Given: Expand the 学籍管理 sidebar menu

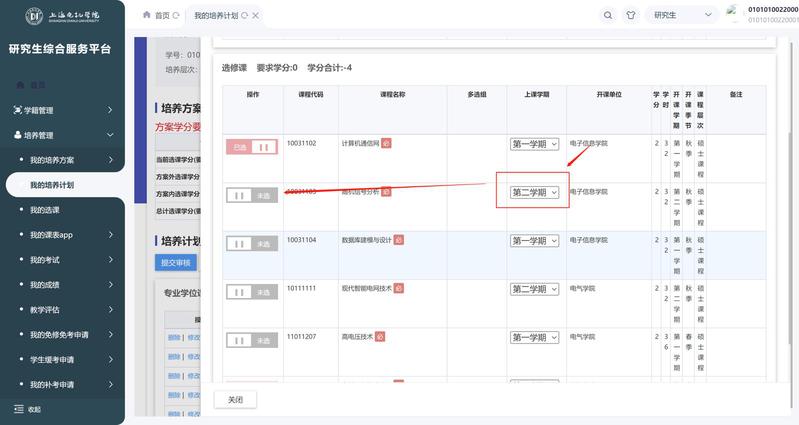Looking at the screenshot, I should coord(62,110).
